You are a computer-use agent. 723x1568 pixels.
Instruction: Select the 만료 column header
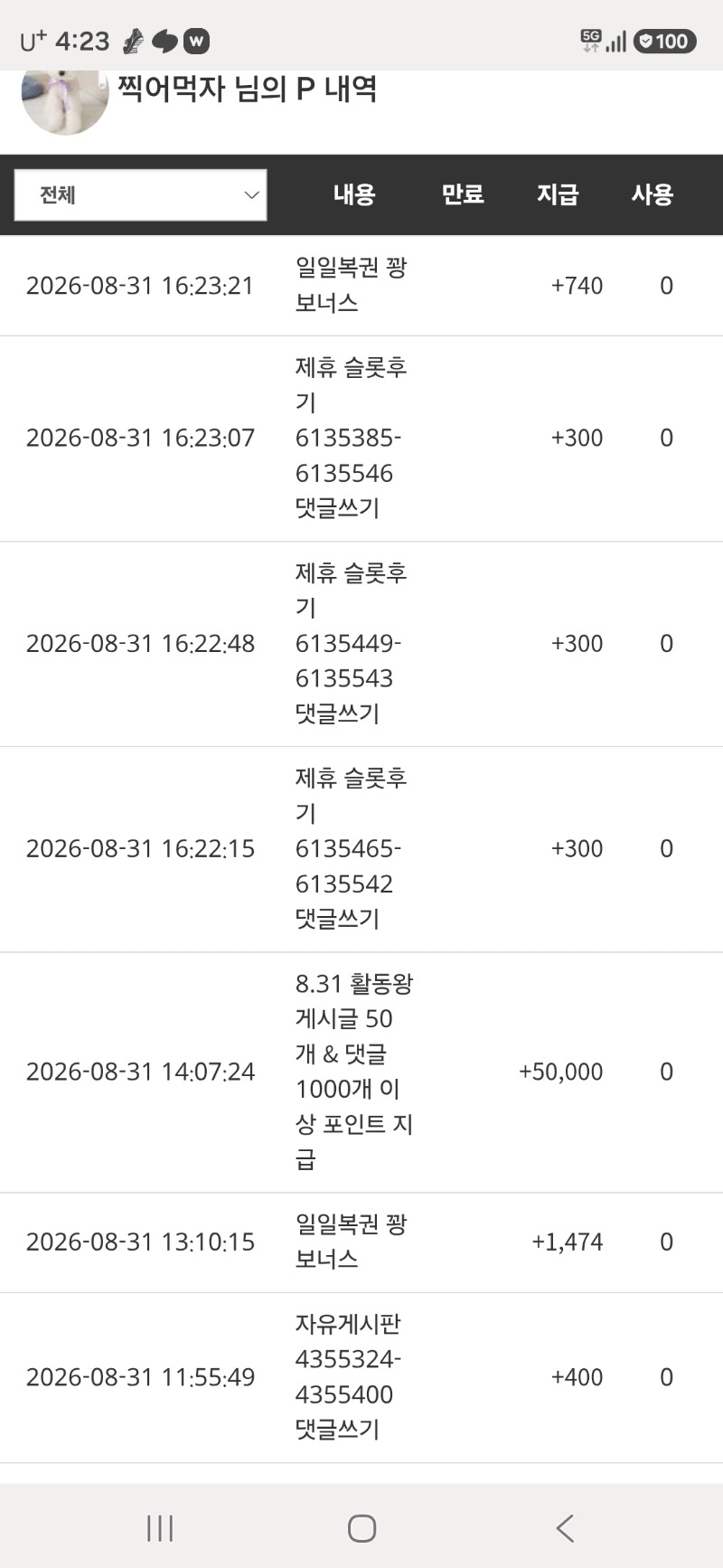pos(463,194)
